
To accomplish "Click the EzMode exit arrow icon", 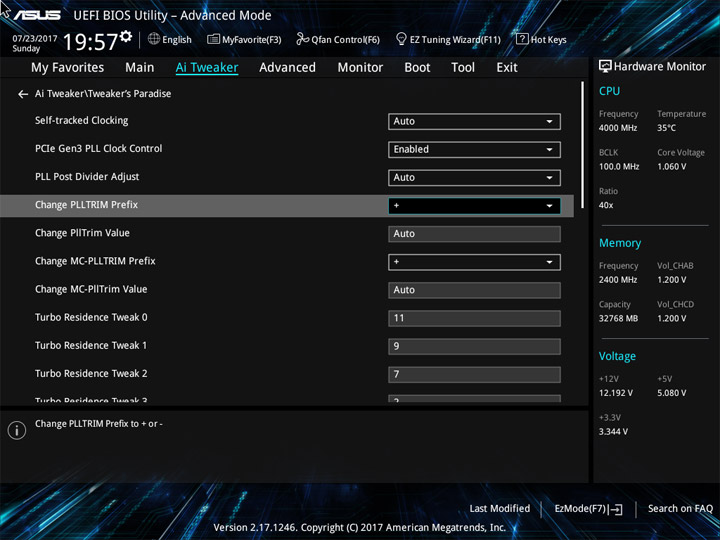I will (617, 509).
